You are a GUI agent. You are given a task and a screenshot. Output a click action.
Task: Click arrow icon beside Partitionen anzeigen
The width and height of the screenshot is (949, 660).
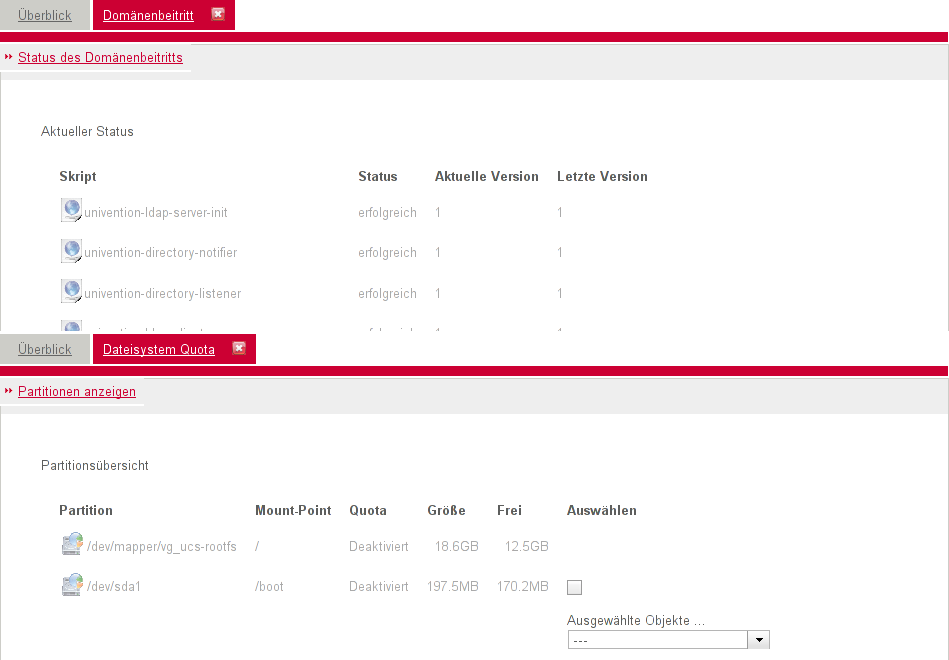pos(9,392)
